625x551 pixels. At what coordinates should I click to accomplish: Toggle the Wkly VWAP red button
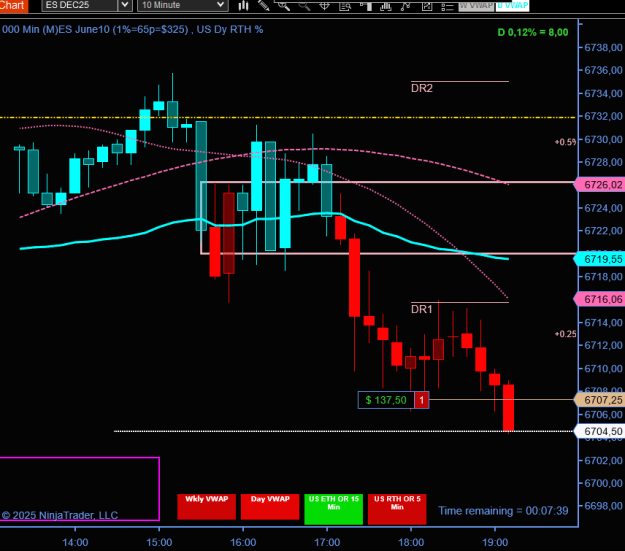click(x=206, y=507)
